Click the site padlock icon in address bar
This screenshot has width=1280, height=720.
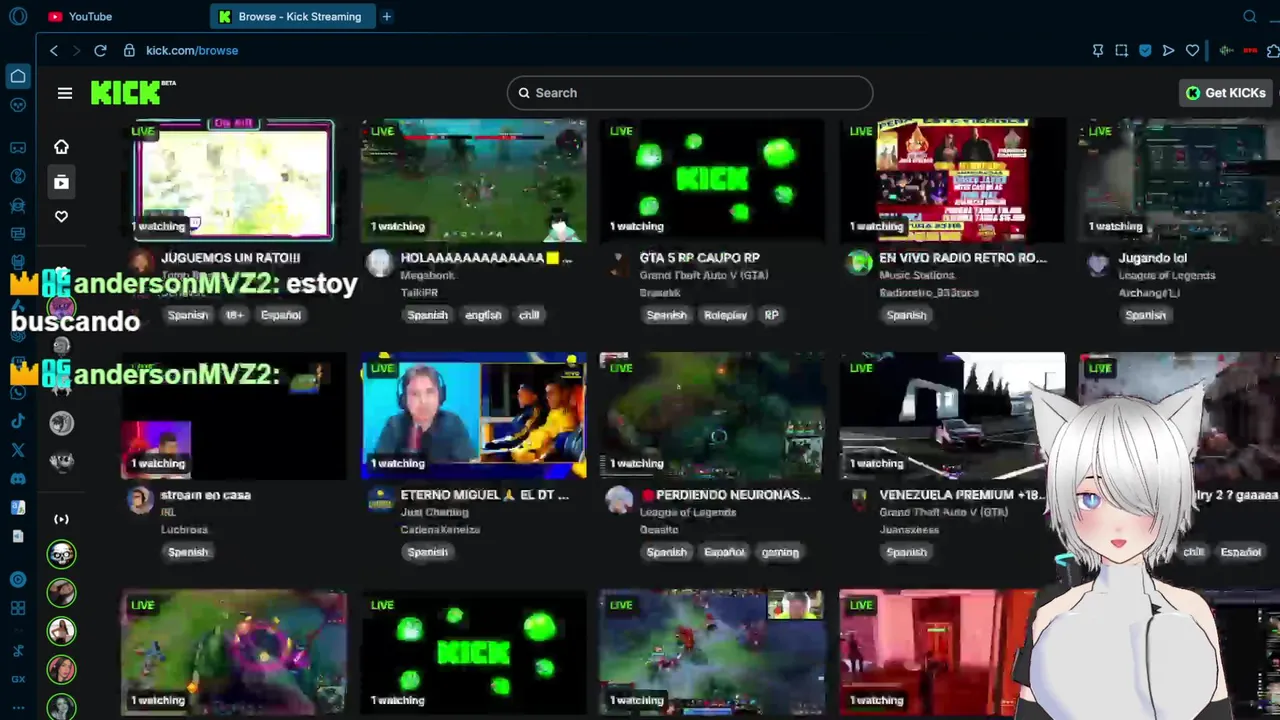pos(129,50)
